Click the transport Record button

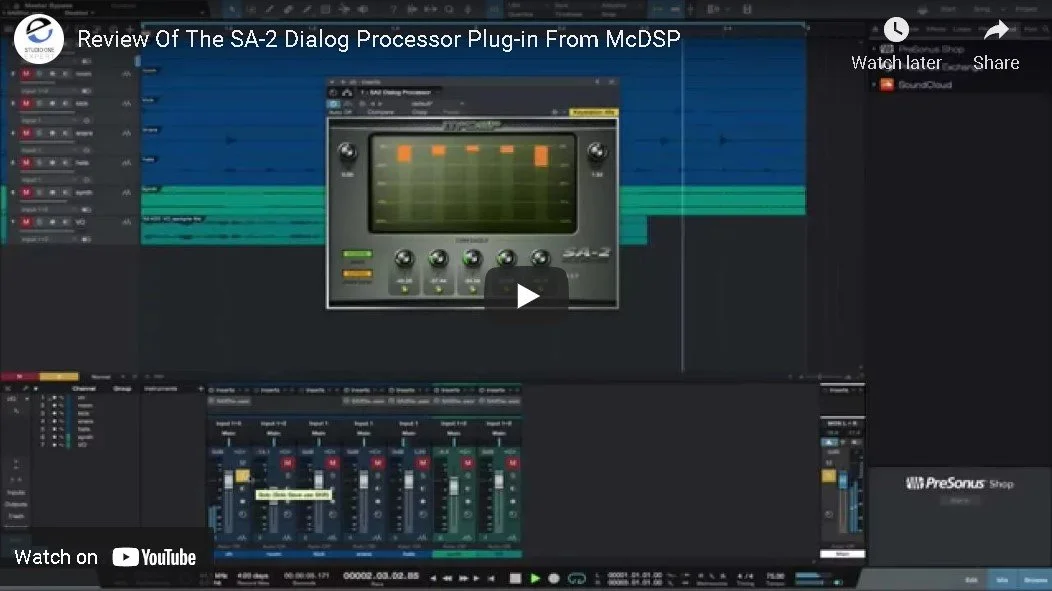point(554,578)
